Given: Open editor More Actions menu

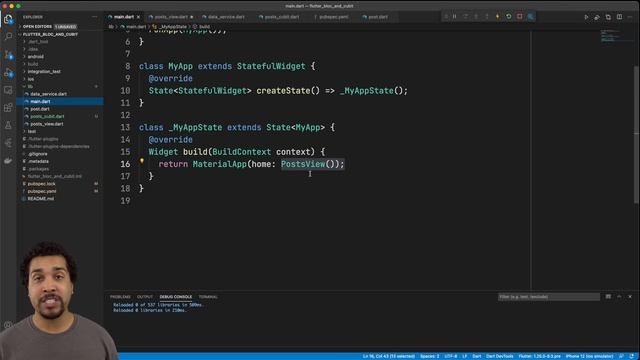Looking at the screenshot, I should tap(630, 17).
